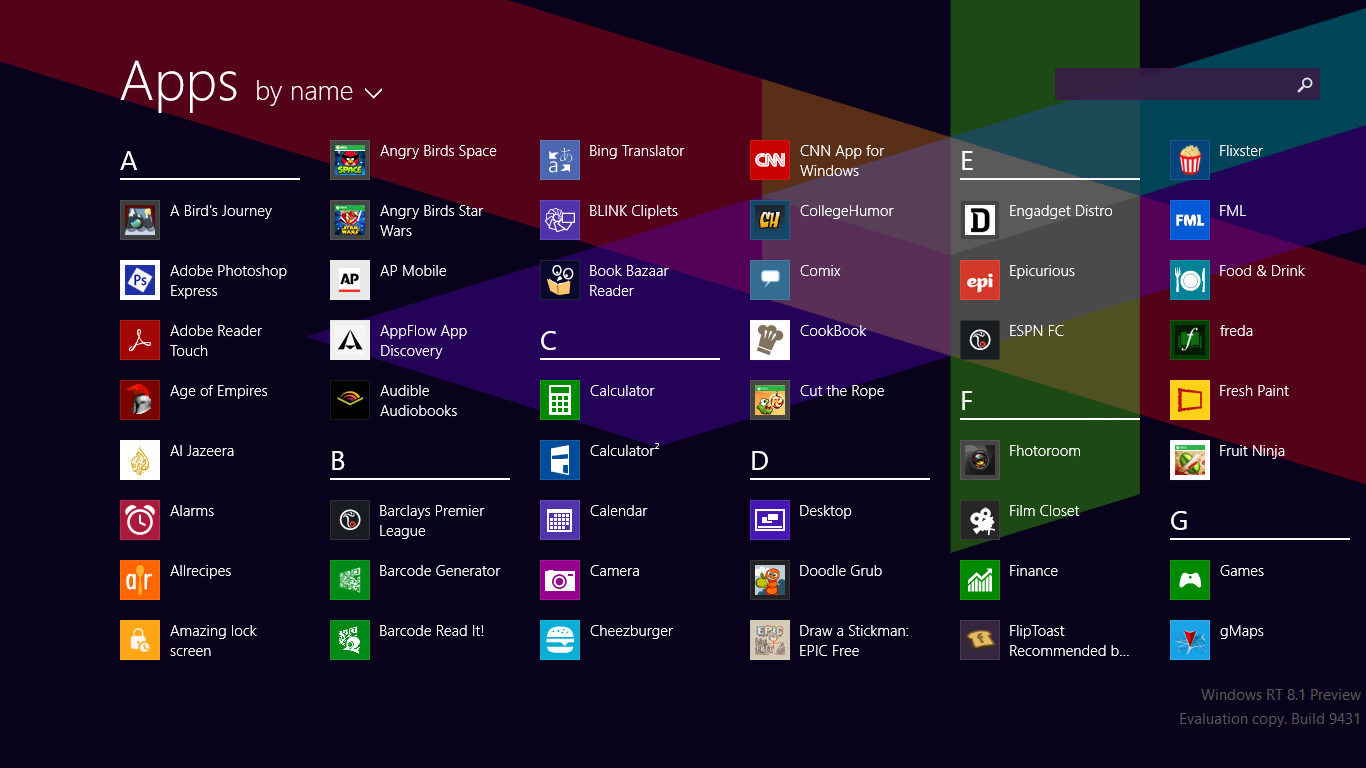Open the blue Calculator² icon
Viewport: 1366px width, 768px height.
560,460
